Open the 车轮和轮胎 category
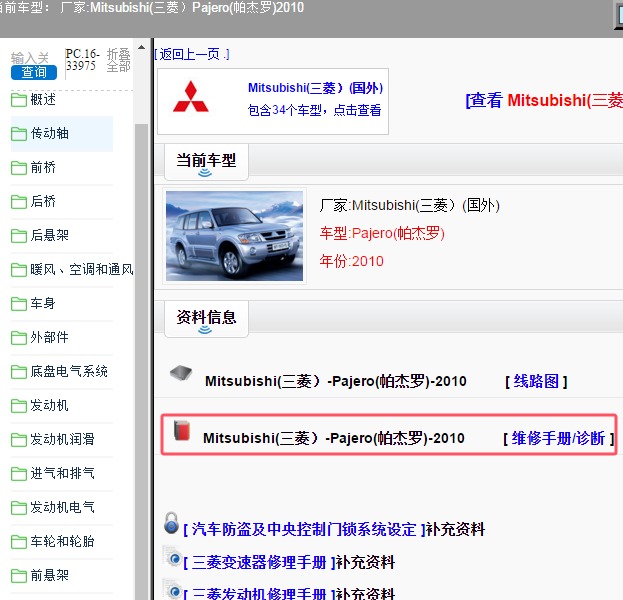This screenshot has height=600, width=623. [62, 541]
